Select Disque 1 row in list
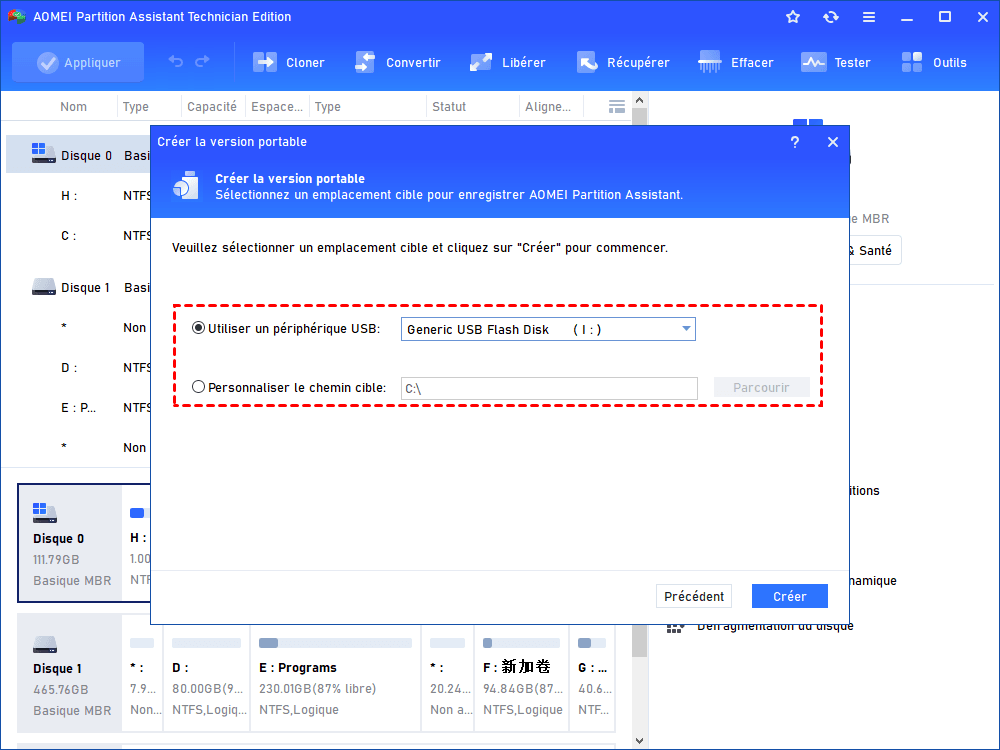The height and width of the screenshot is (750, 1000). point(78,288)
